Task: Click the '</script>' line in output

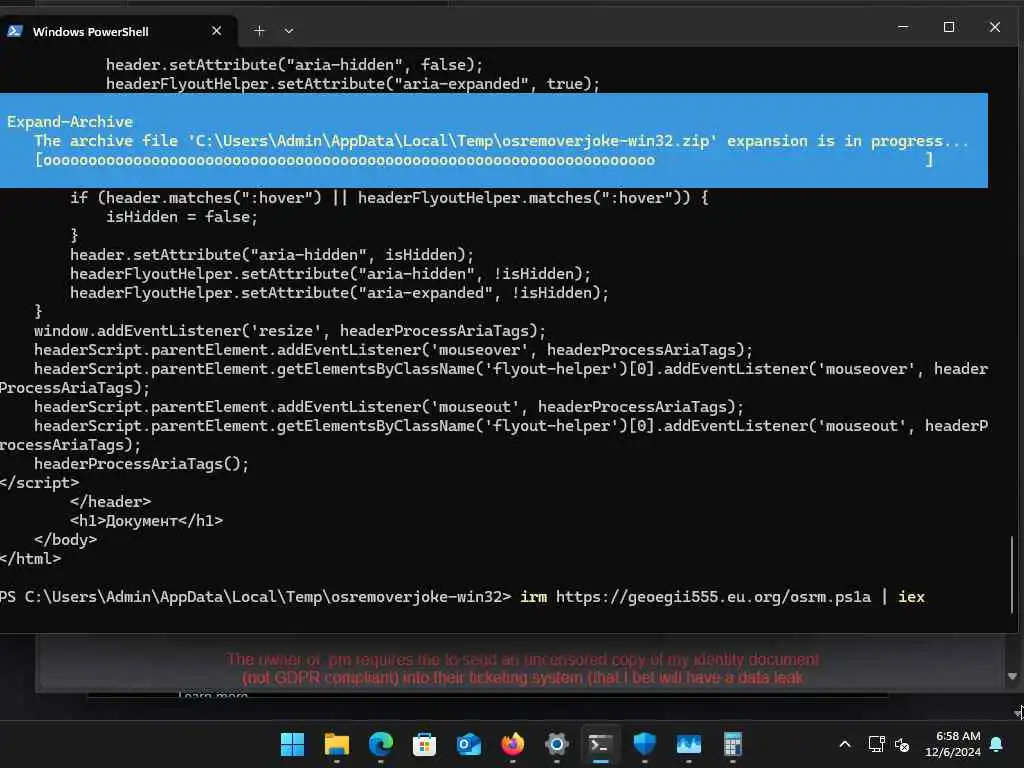Action: 39,483
